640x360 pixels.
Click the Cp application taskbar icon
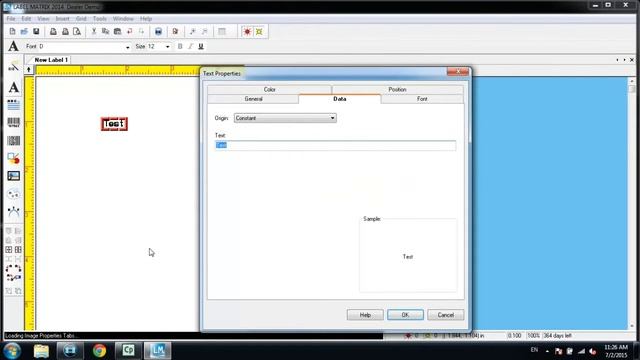[x=129, y=351]
